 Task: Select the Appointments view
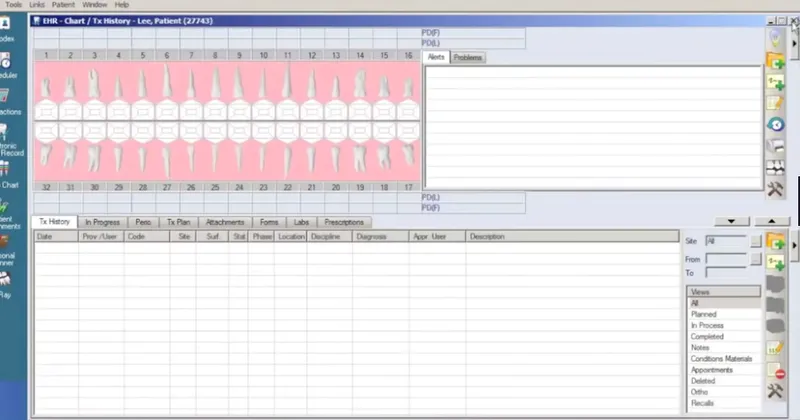723,370
